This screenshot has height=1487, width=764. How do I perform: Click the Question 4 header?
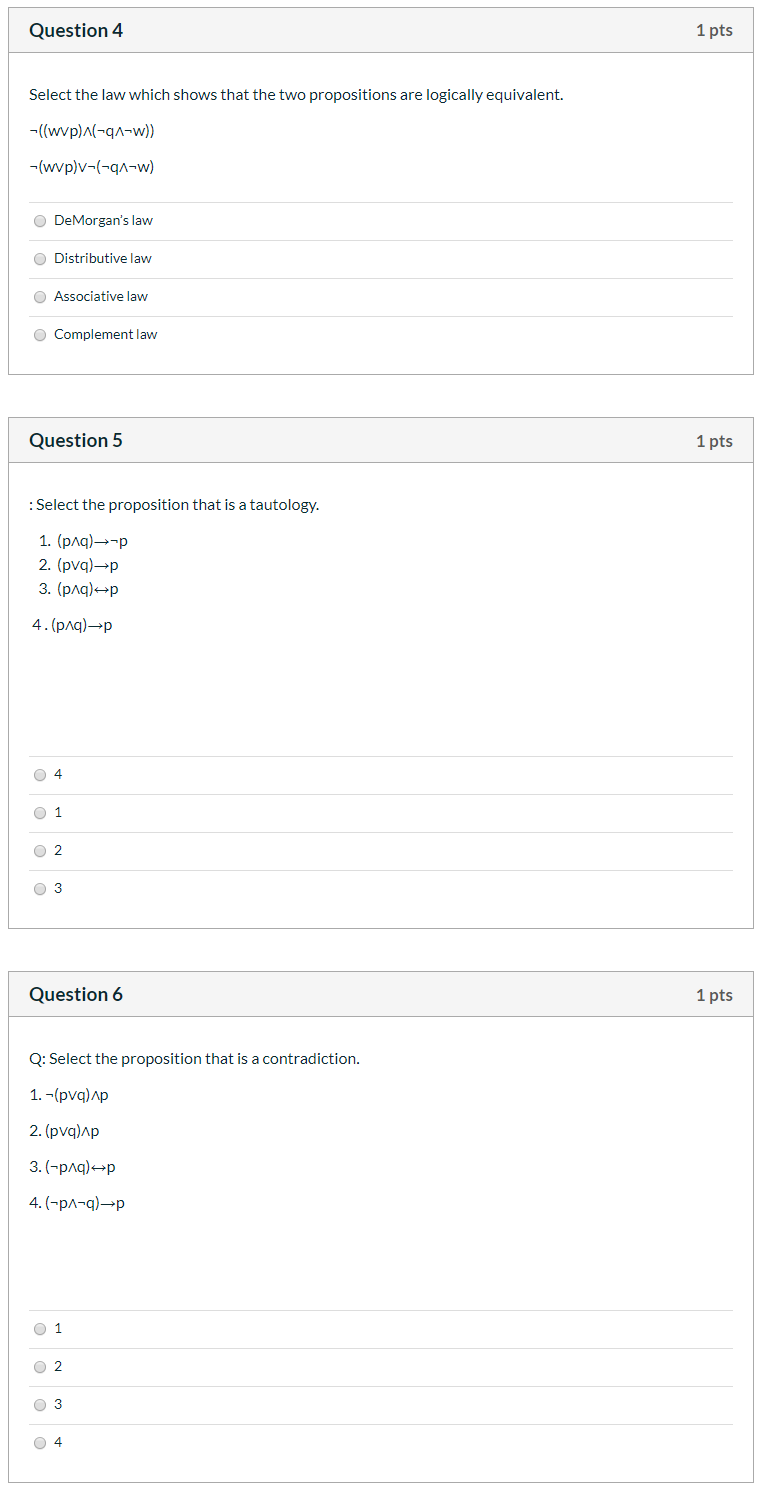[x=76, y=30]
